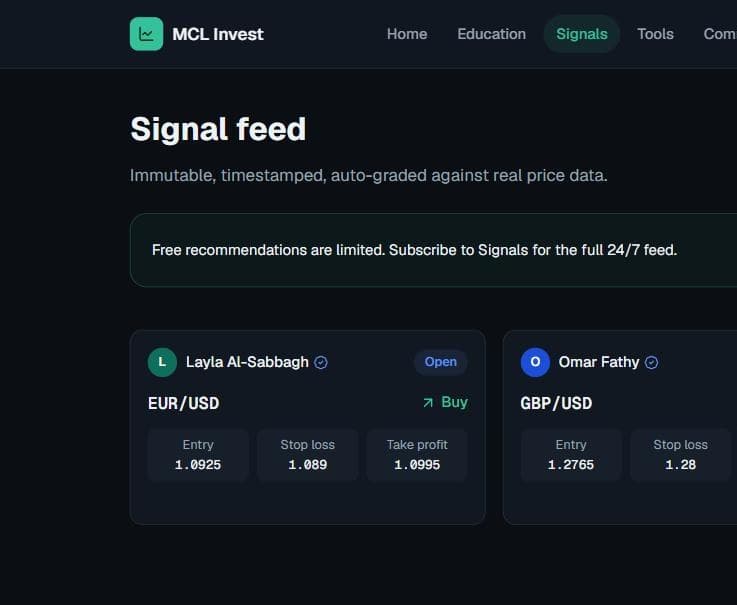Screen dimensions: 737x605
Task: Open Omar Fathy's profile name
Action: point(599,362)
